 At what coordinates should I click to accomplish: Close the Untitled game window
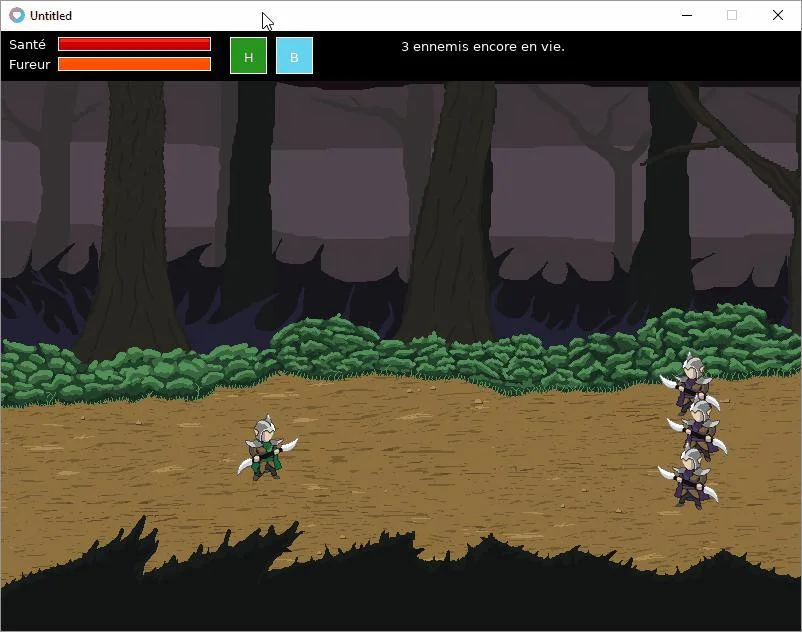pyautogui.click(x=778, y=15)
